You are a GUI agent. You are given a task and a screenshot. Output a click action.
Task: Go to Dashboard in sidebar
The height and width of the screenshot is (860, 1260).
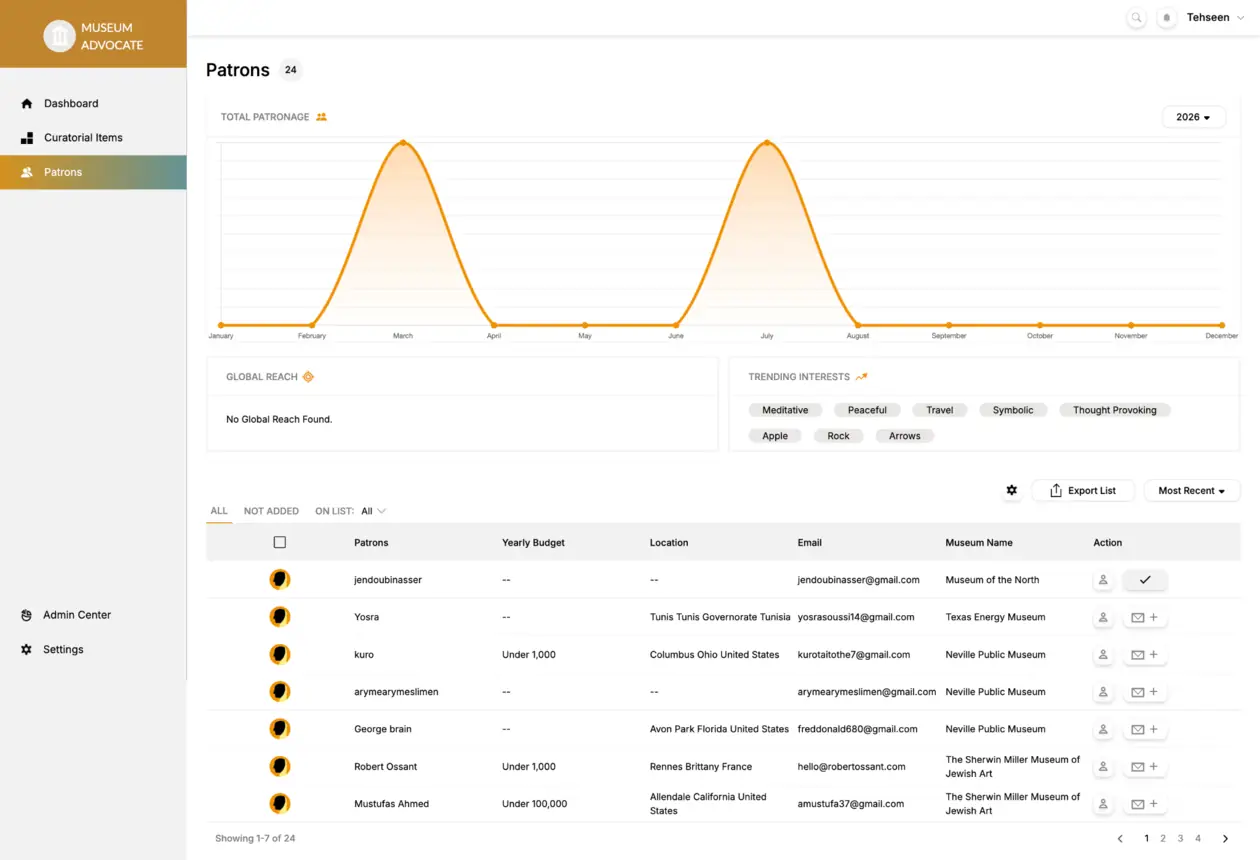point(93,103)
